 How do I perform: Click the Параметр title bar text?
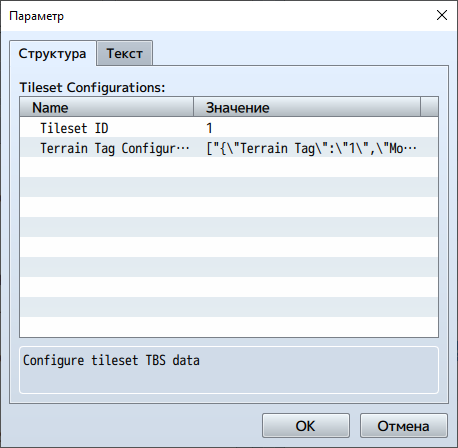pos(36,16)
